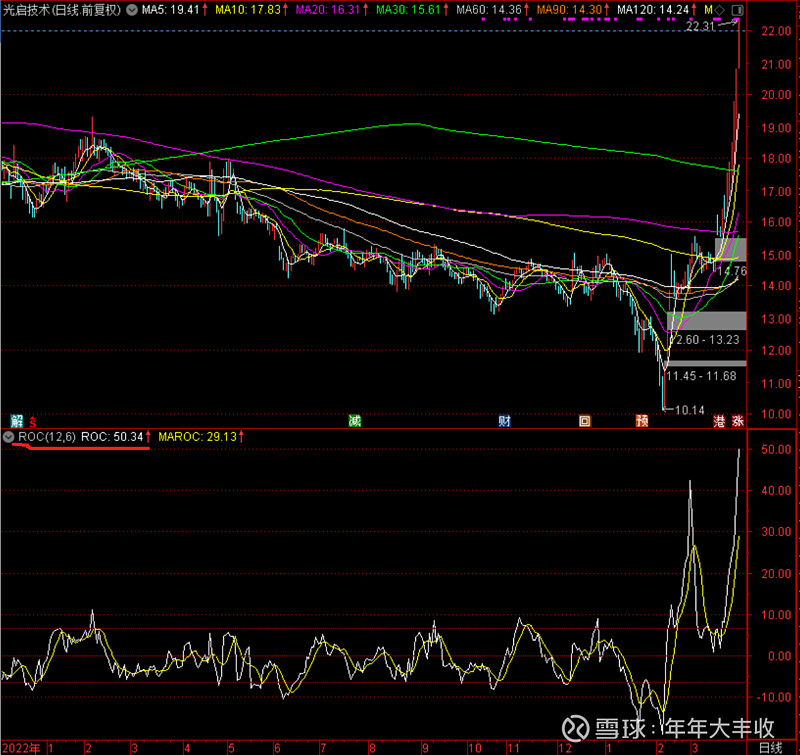Select the 12.60 - 13.23 gap label
Viewport: 800px width, 755px height.
pyautogui.click(x=707, y=339)
